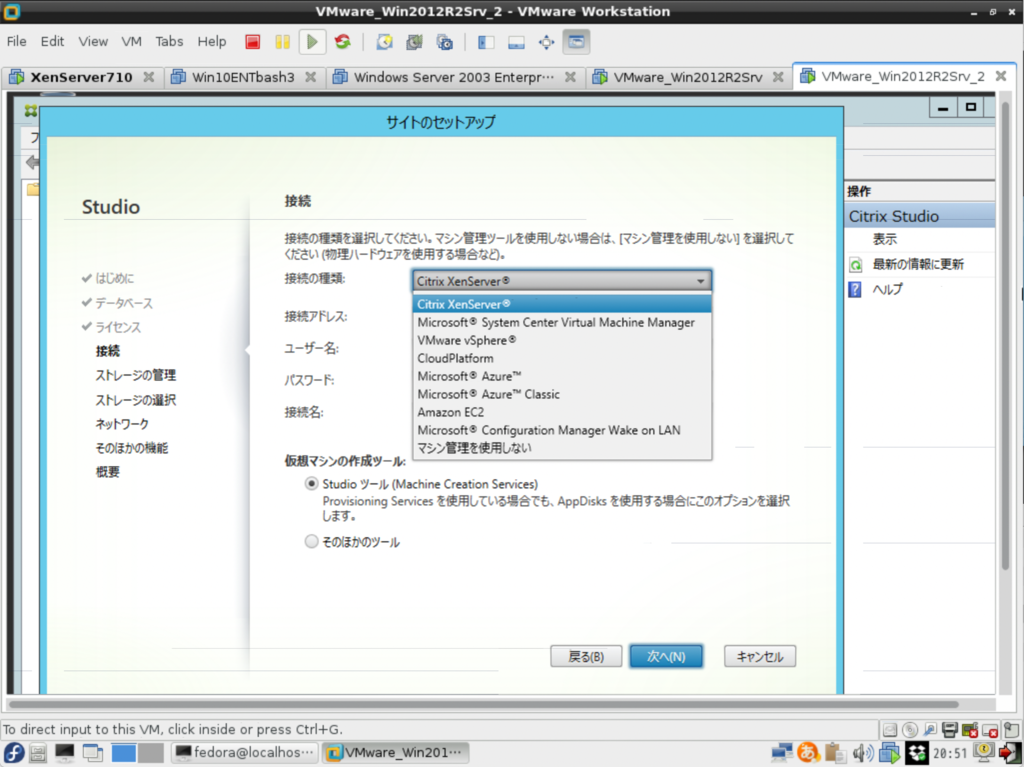The width and height of the screenshot is (1024, 767).
Task: Choose Microsoft System Center Virtual Machine Manager
Action: pos(562,322)
